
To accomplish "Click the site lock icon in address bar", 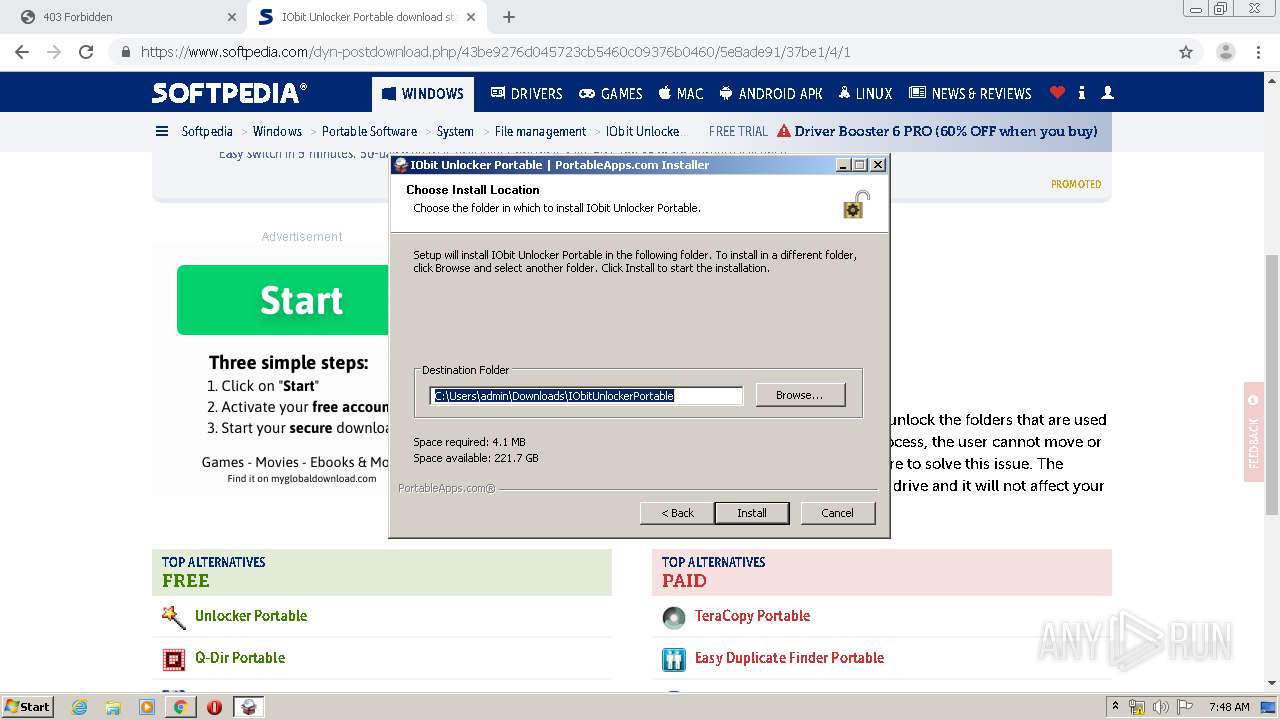I will pos(126,52).
